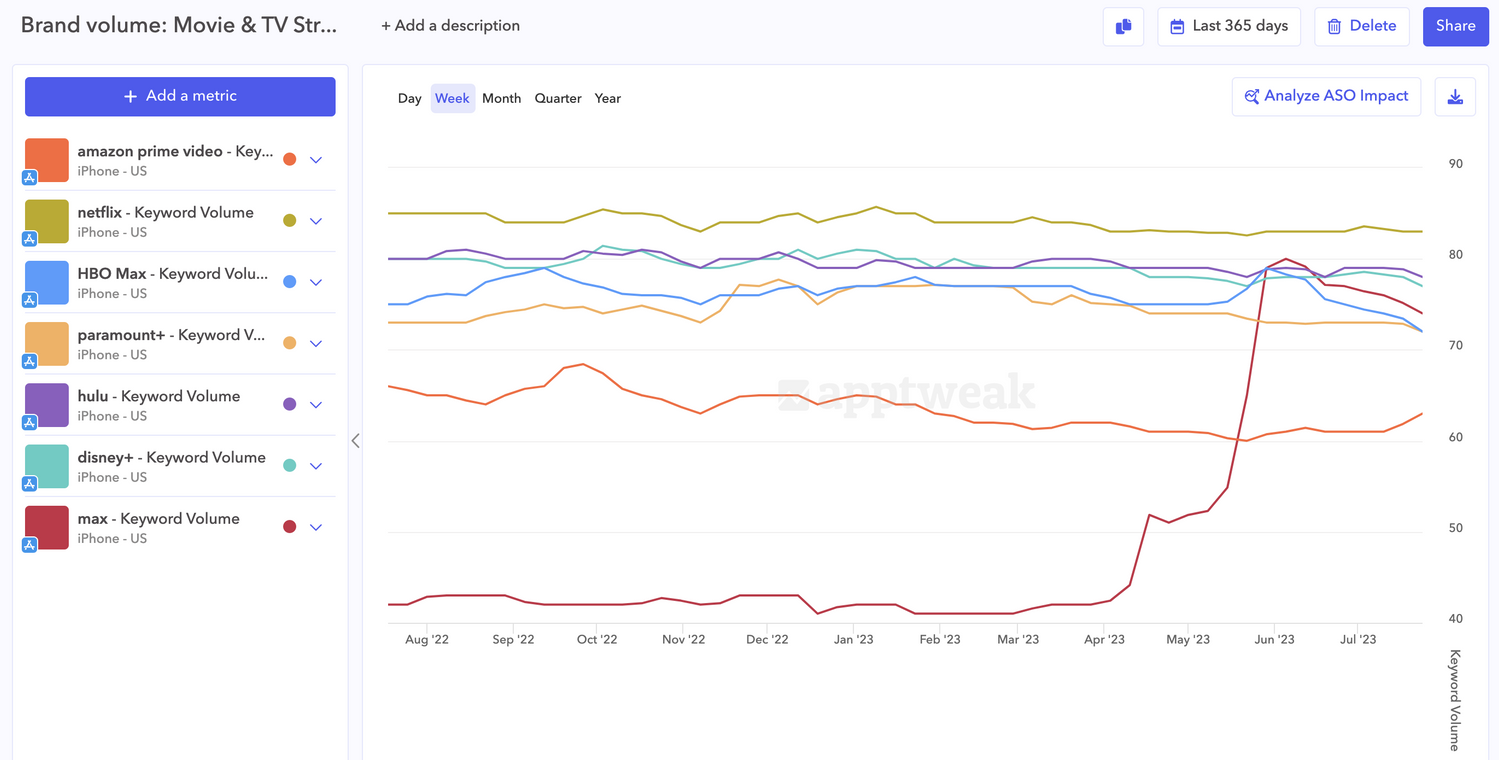This screenshot has width=1499, height=760.
Task: Click the Jun '23 x-axis label
Action: pyautogui.click(x=1274, y=640)
